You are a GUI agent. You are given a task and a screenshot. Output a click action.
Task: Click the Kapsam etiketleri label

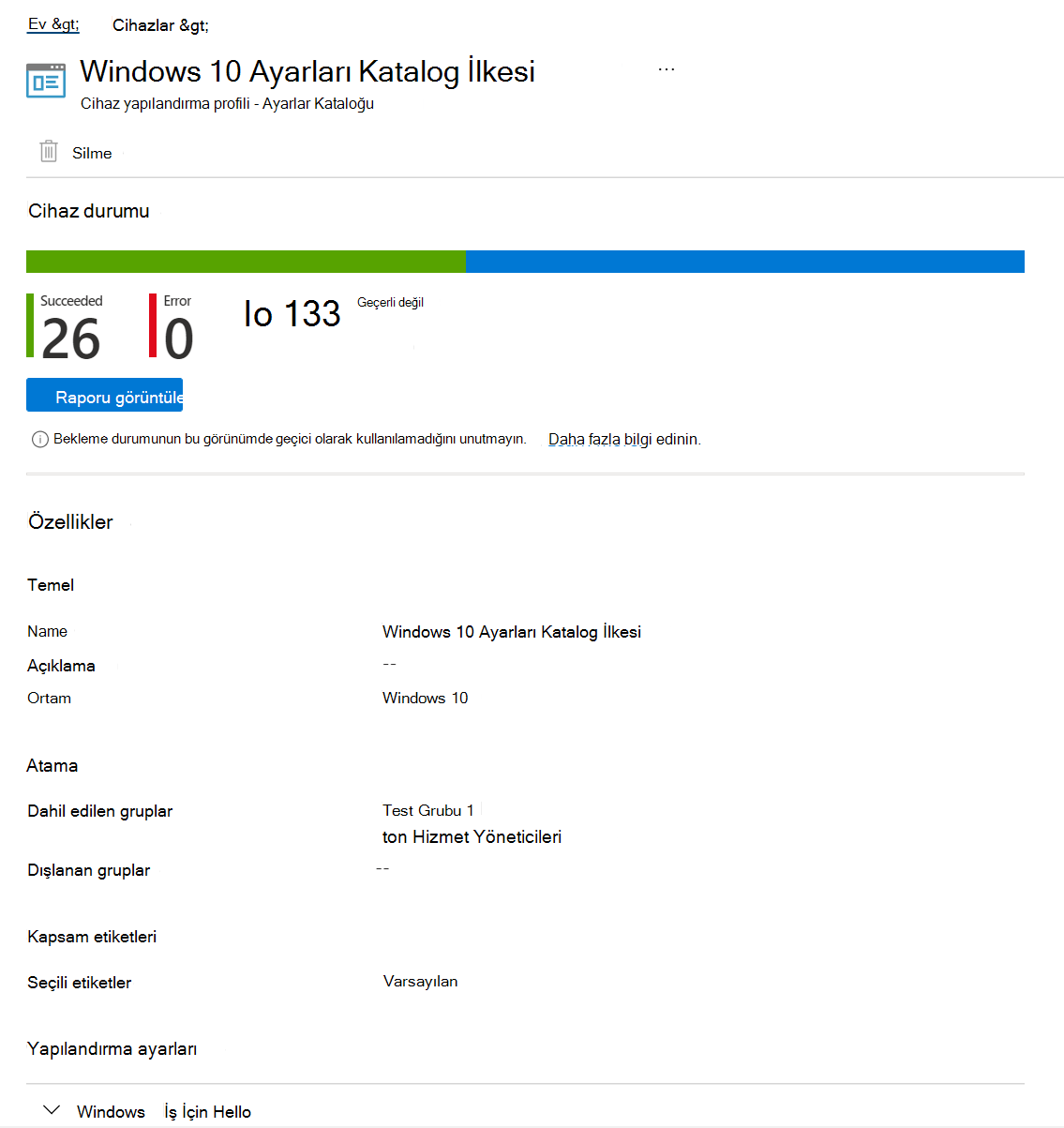coord(92,937)
